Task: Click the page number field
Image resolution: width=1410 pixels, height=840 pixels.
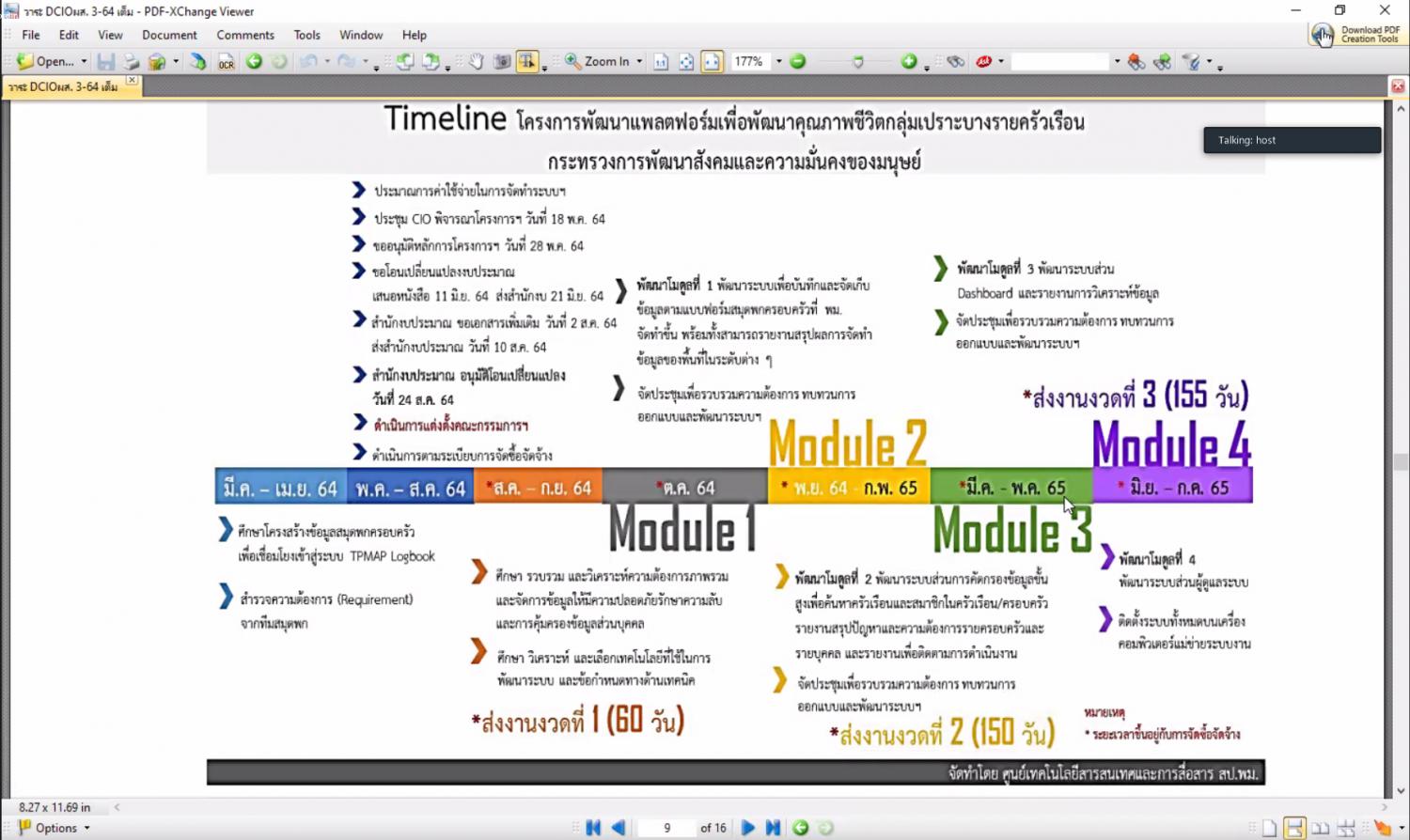Action: 666,828
